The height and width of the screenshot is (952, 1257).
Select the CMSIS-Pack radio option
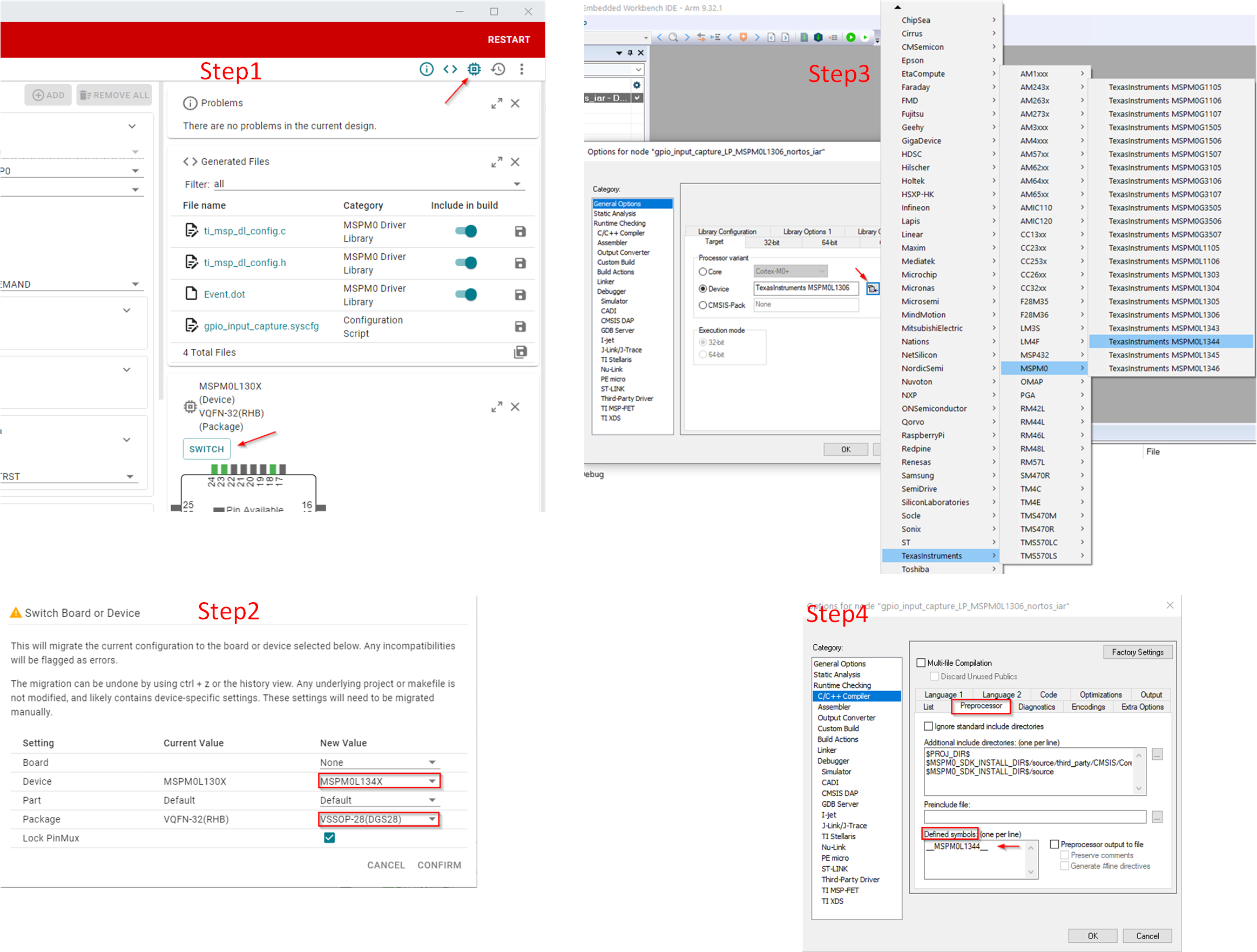pos(702,306)
